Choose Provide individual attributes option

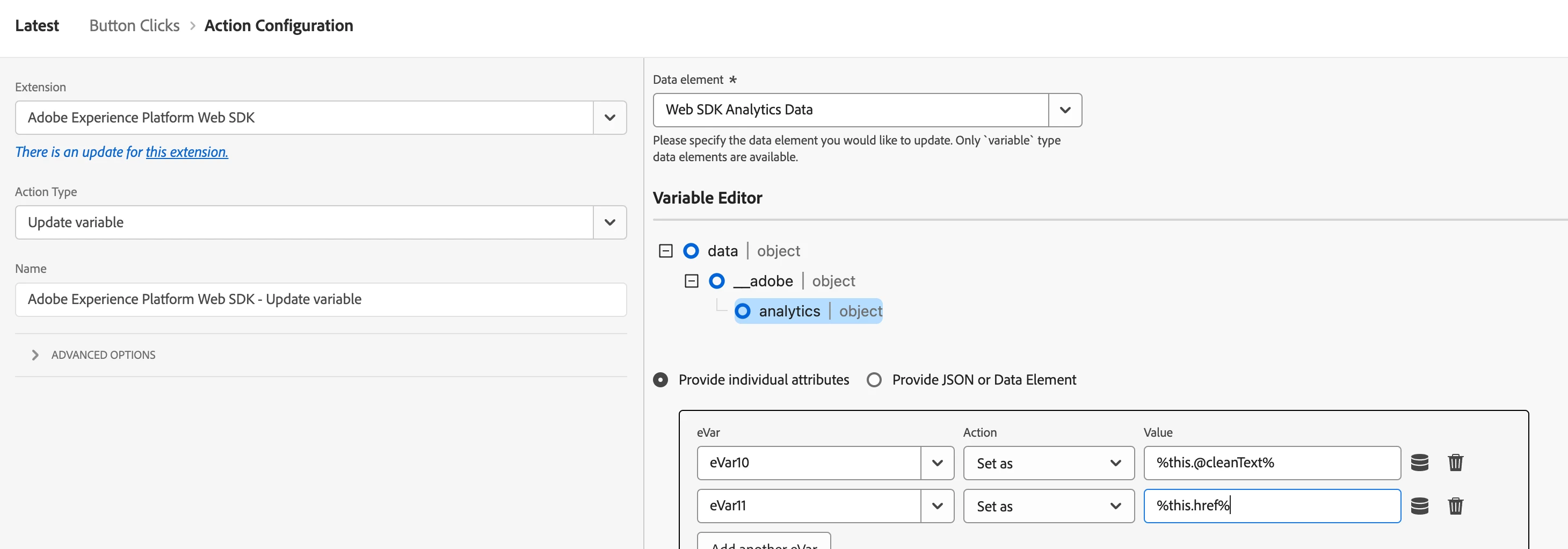660,380
